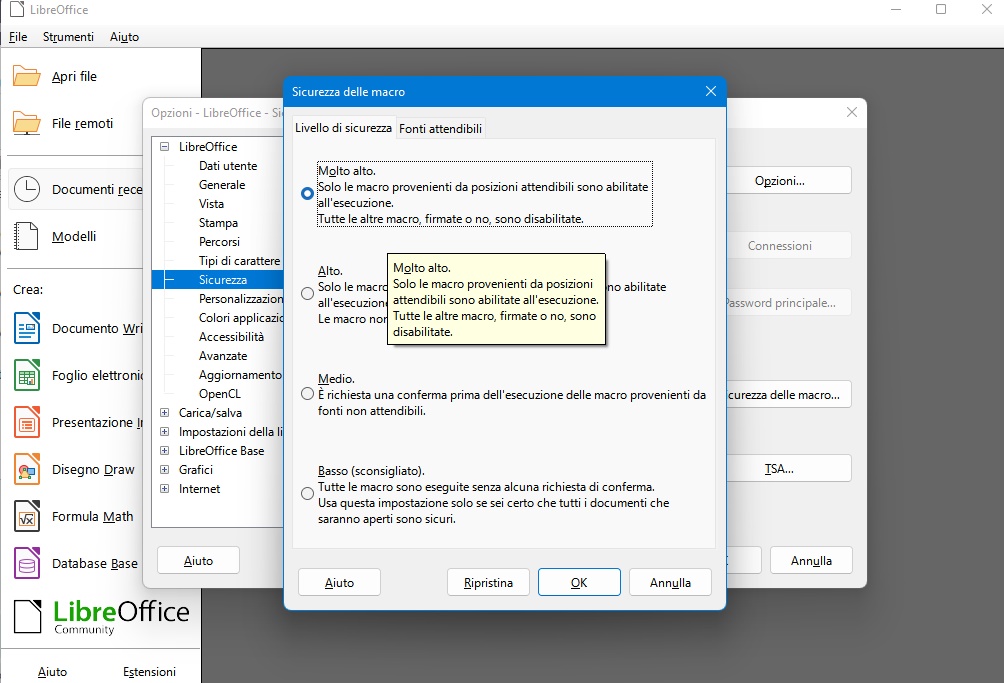Screen dimensions: 1004x683
Task: Expand the Internet tree node
Action: (165, 488)
